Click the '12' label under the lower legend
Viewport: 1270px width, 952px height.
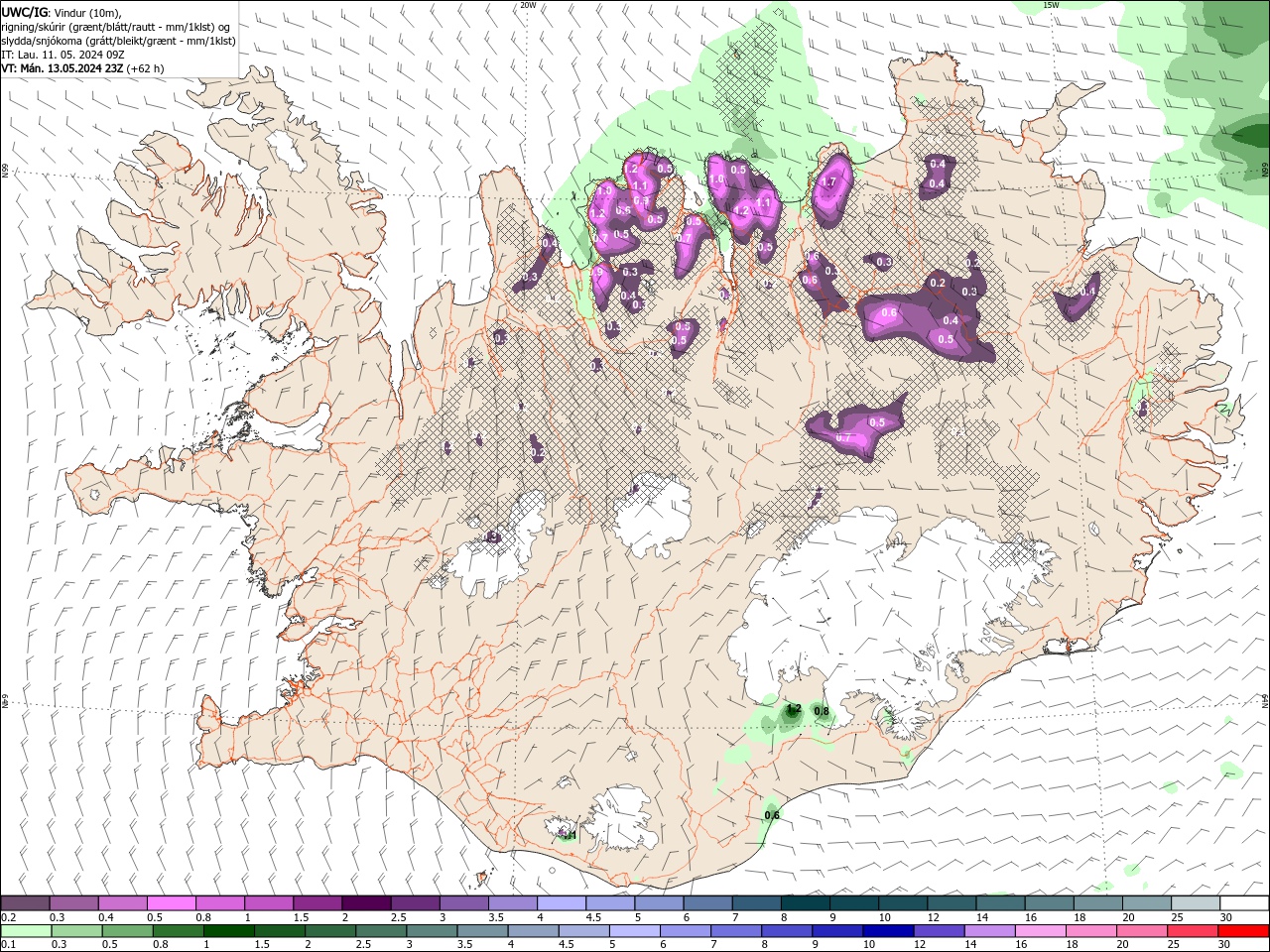[919, 945]
